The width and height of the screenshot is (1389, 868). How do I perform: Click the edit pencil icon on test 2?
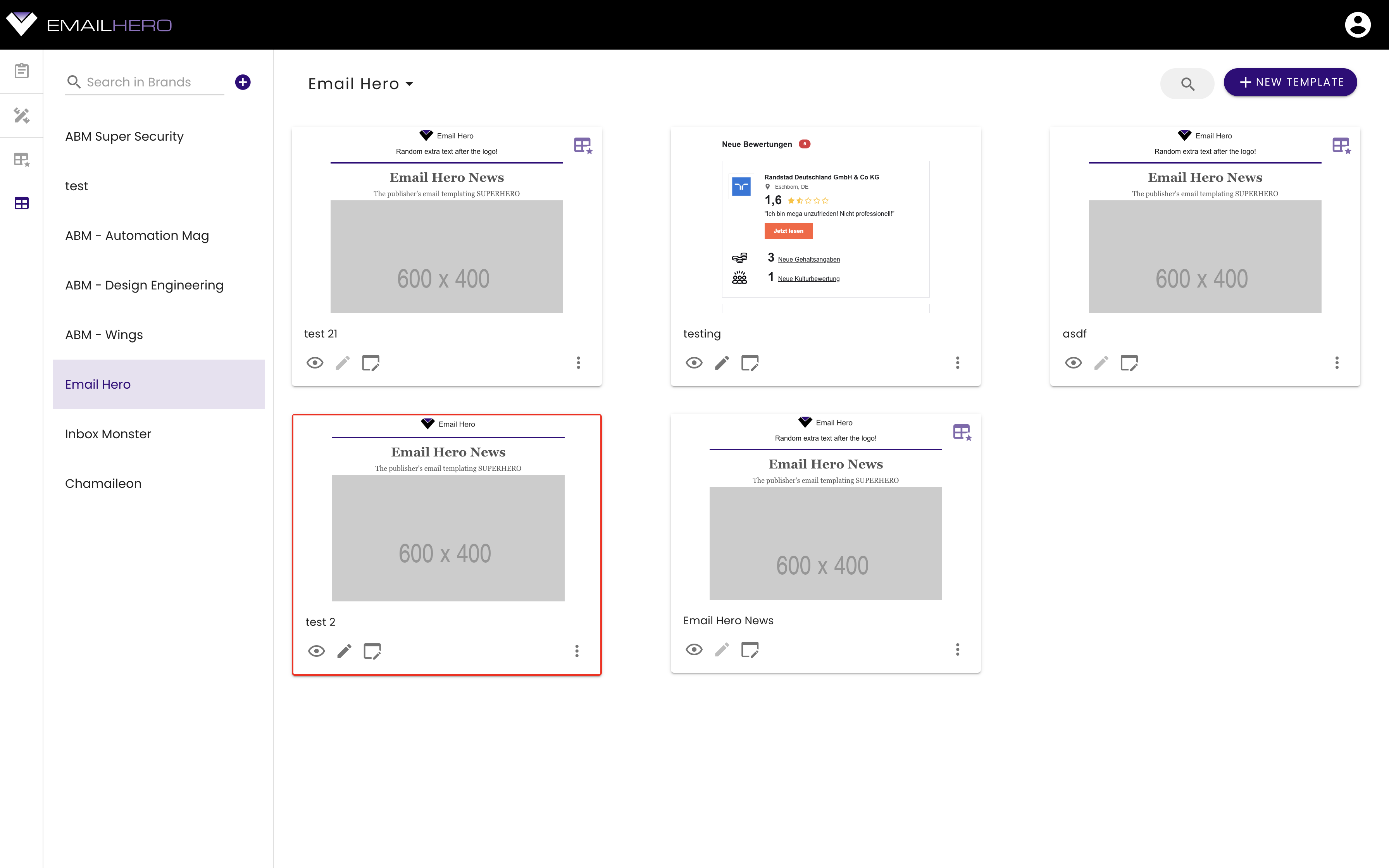(x=344, y=651)
